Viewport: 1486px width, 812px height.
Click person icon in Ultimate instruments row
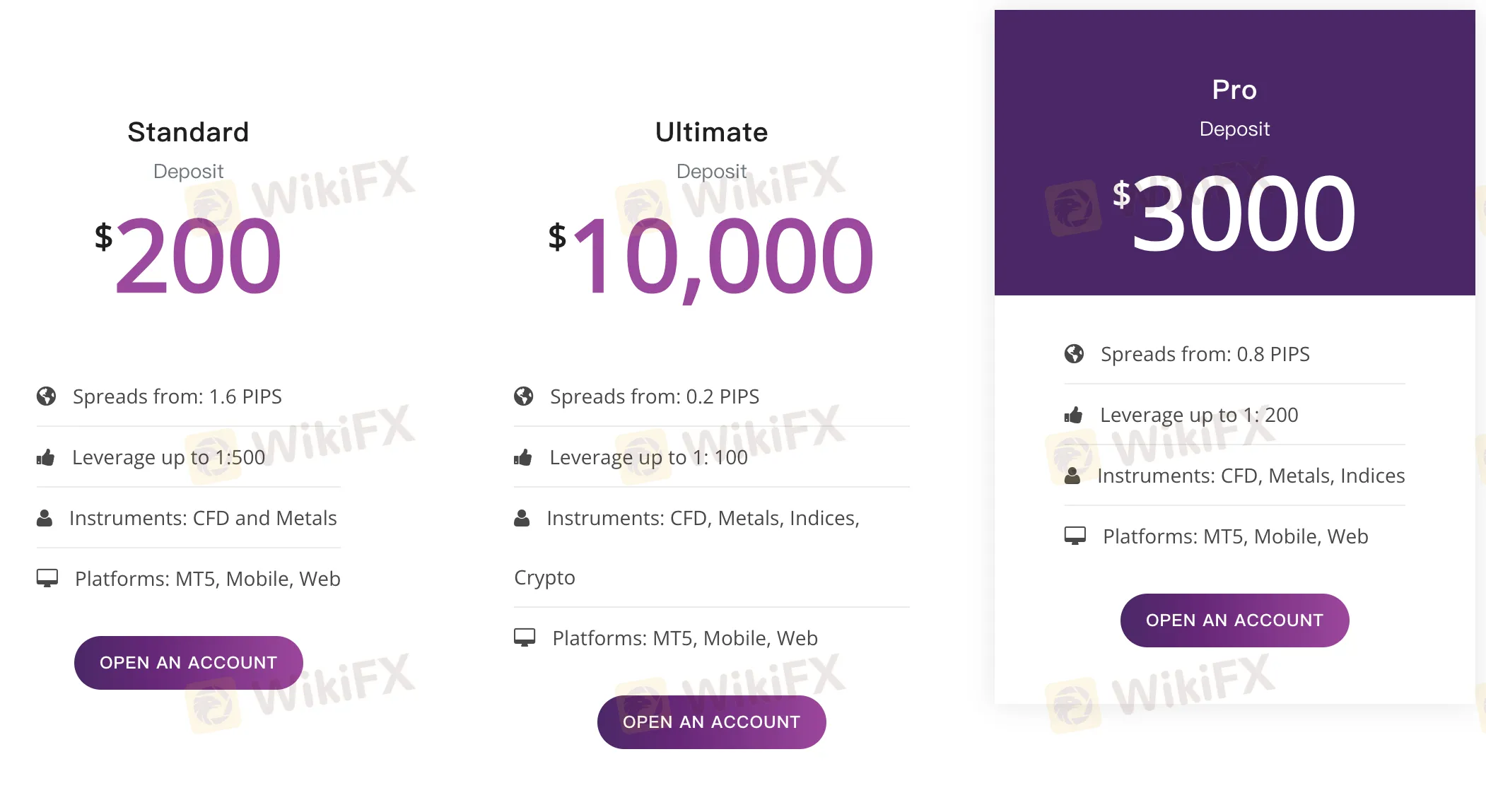click(x=522, y=518)
